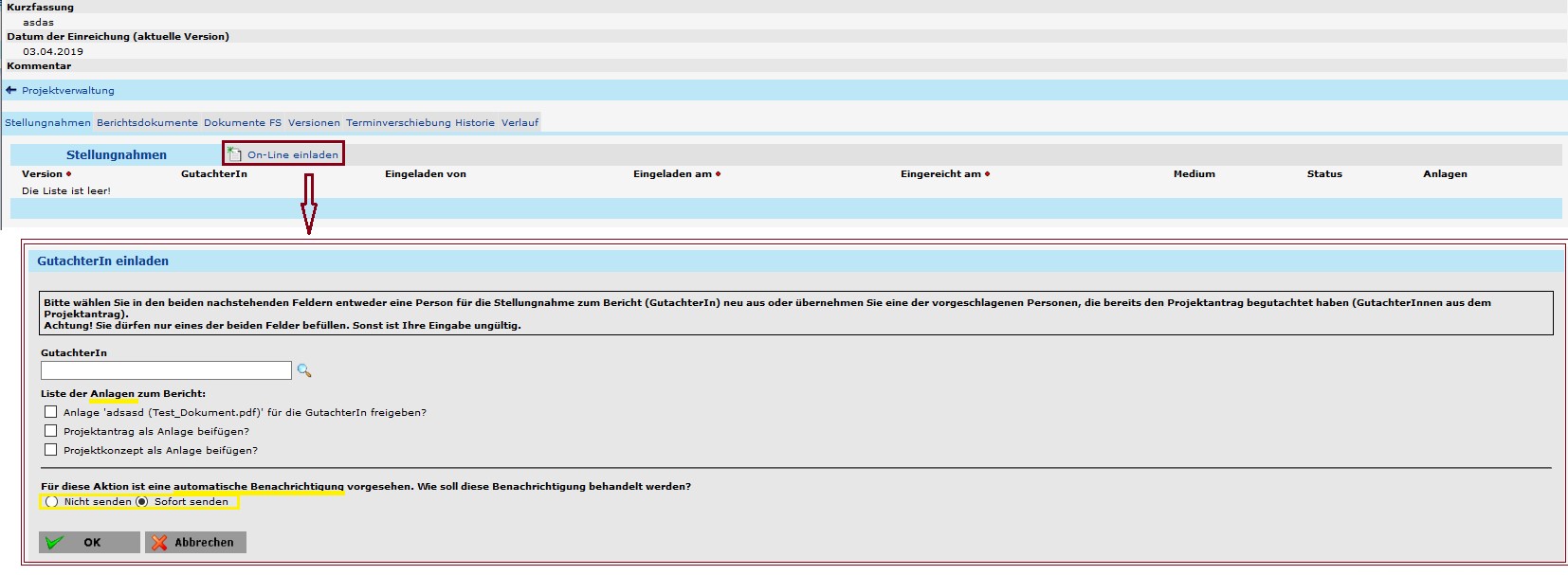Image resolution: width=1568 pixels, height=575 pixels.
Task: Sort by Eingeladen am red diamond marker
Action: [719, 174]
